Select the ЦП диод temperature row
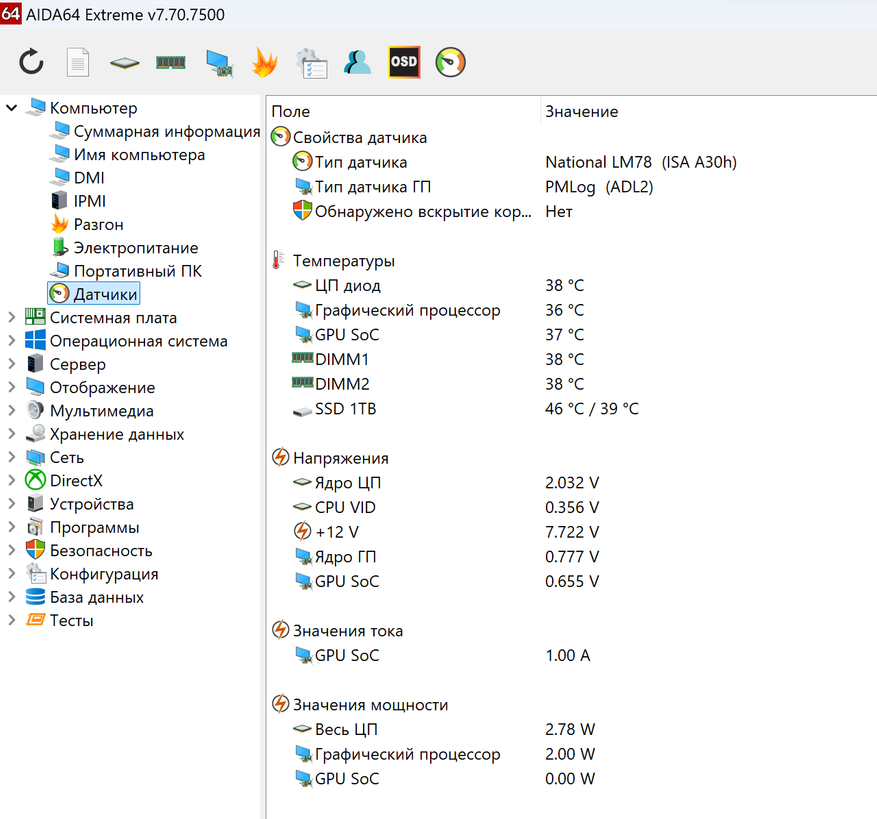Screen dimensions: 877x819 click(347, 286)
